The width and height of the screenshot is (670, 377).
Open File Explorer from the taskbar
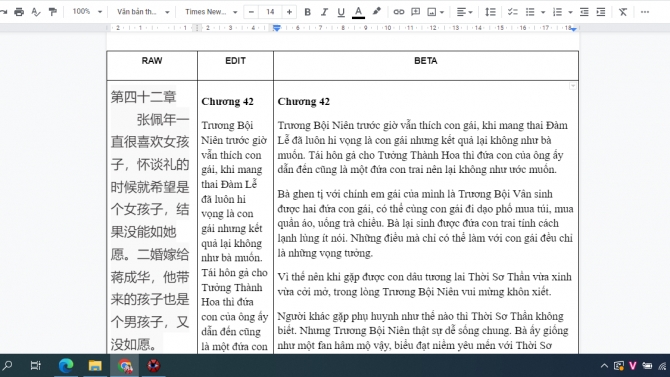[x=95, y=365]
